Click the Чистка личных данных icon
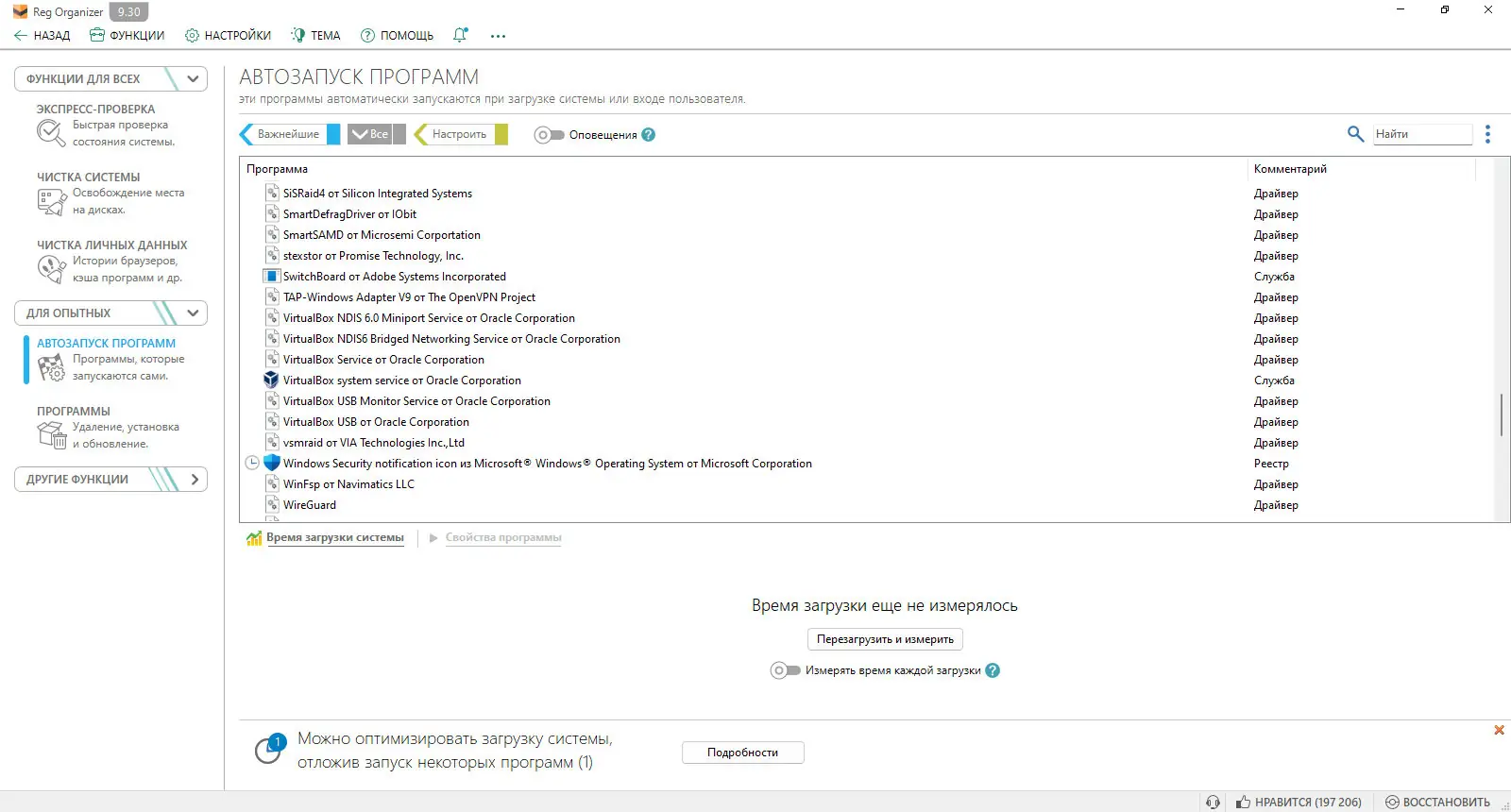 (51, 269)
